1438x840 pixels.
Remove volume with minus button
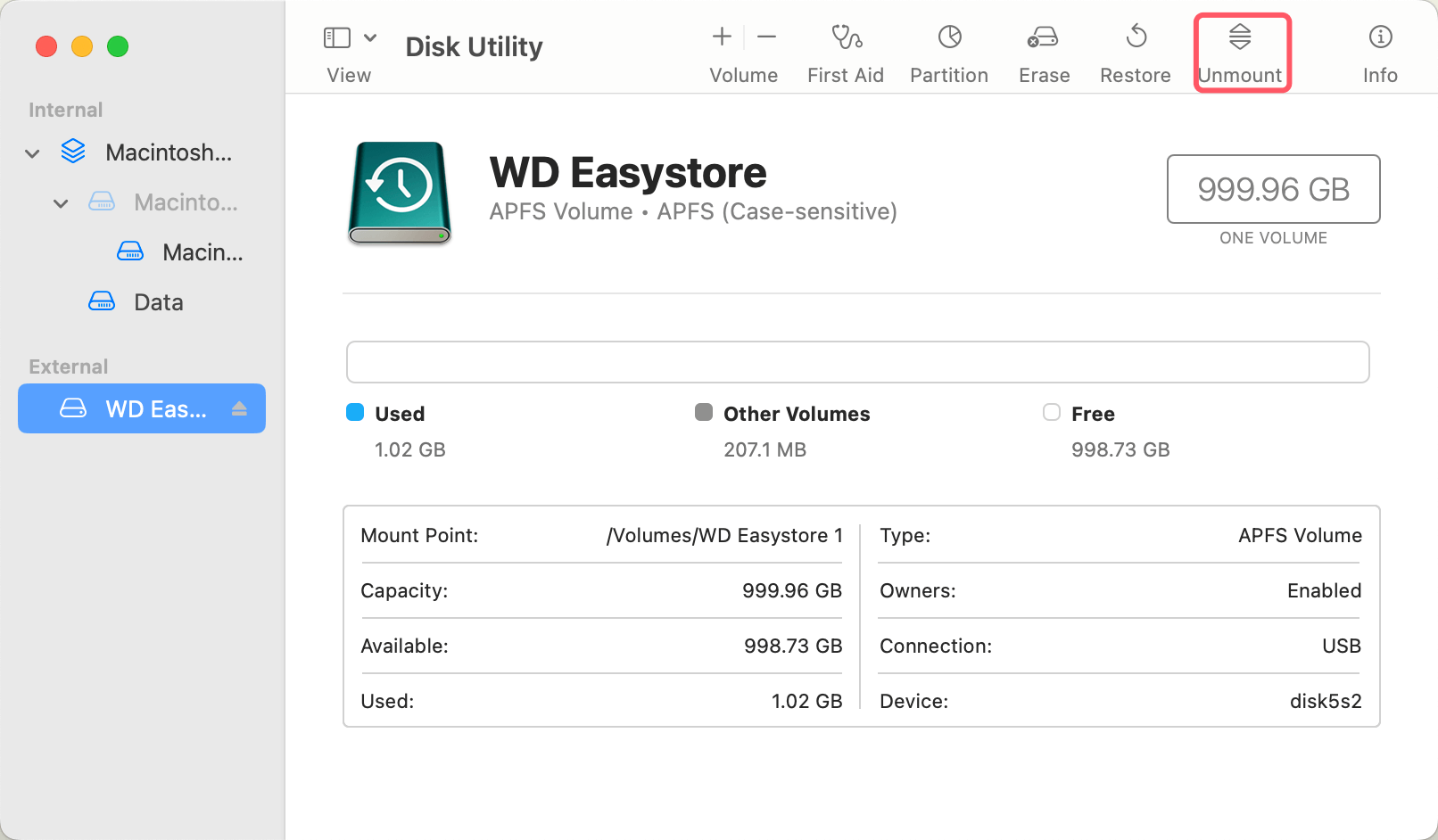tap(767, 37)
